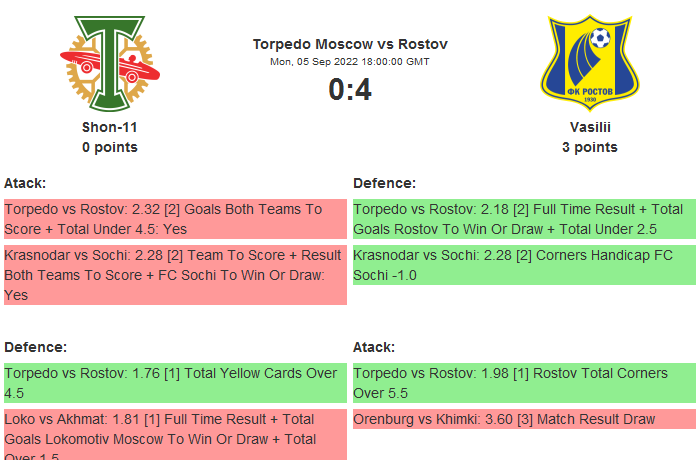Click the Atack heading above Rostov Total Corners bet
The width and height of the screenshot is (700, 460).
pos(374,347)
